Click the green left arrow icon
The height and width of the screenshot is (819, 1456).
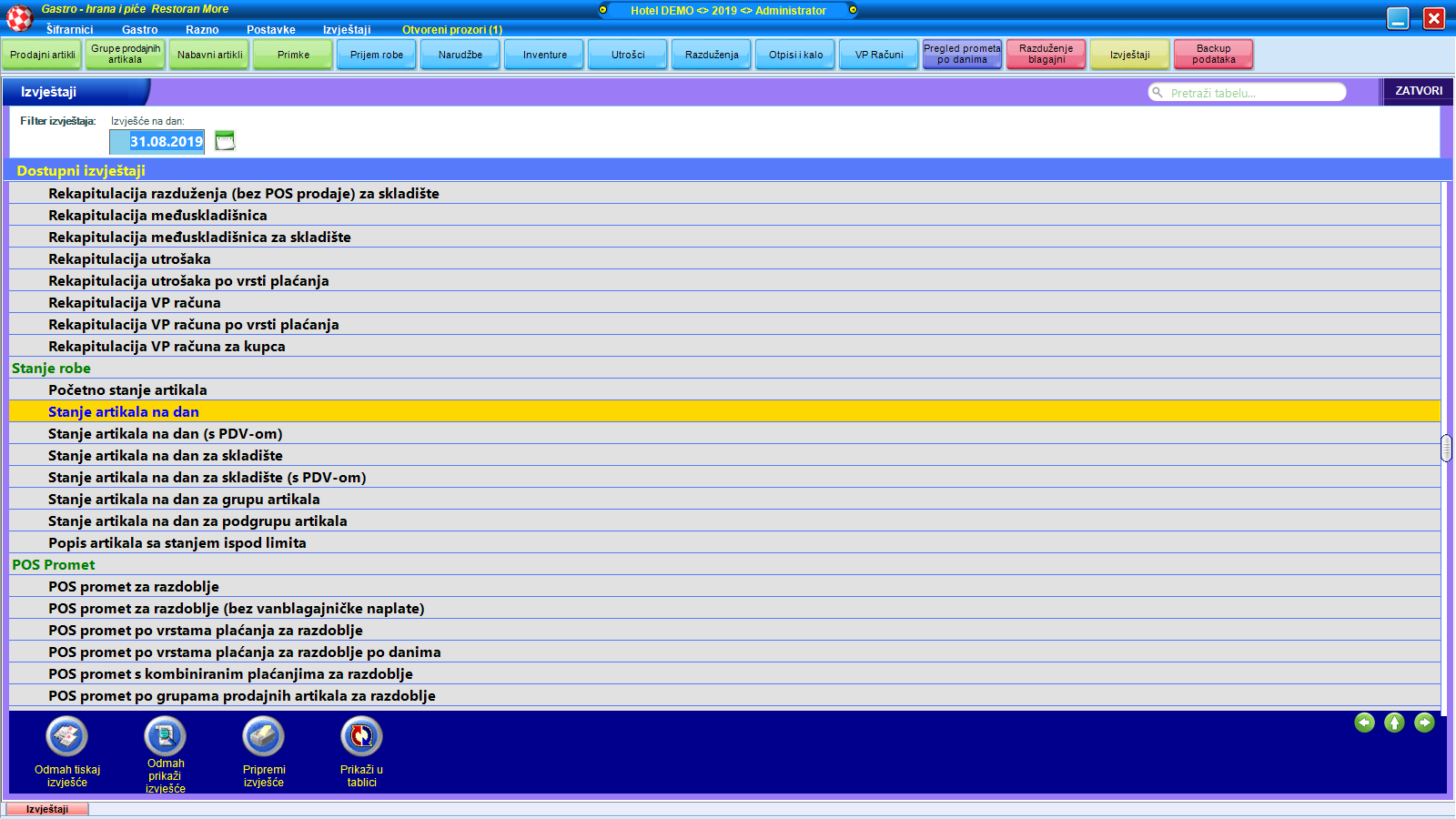(x=1364, y=723)
